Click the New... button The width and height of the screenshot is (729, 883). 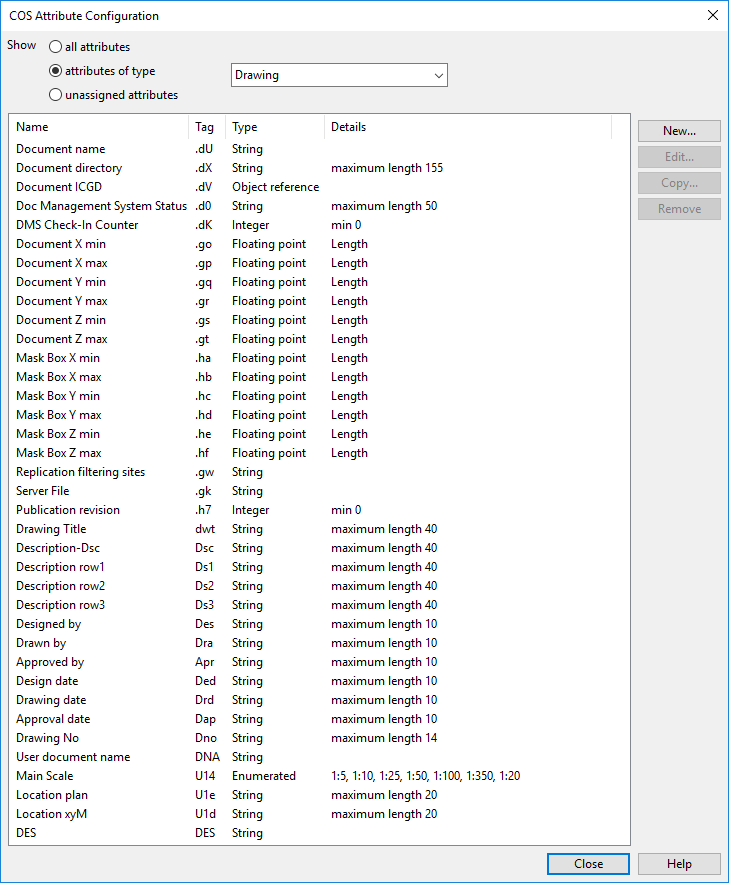point(679,131)
